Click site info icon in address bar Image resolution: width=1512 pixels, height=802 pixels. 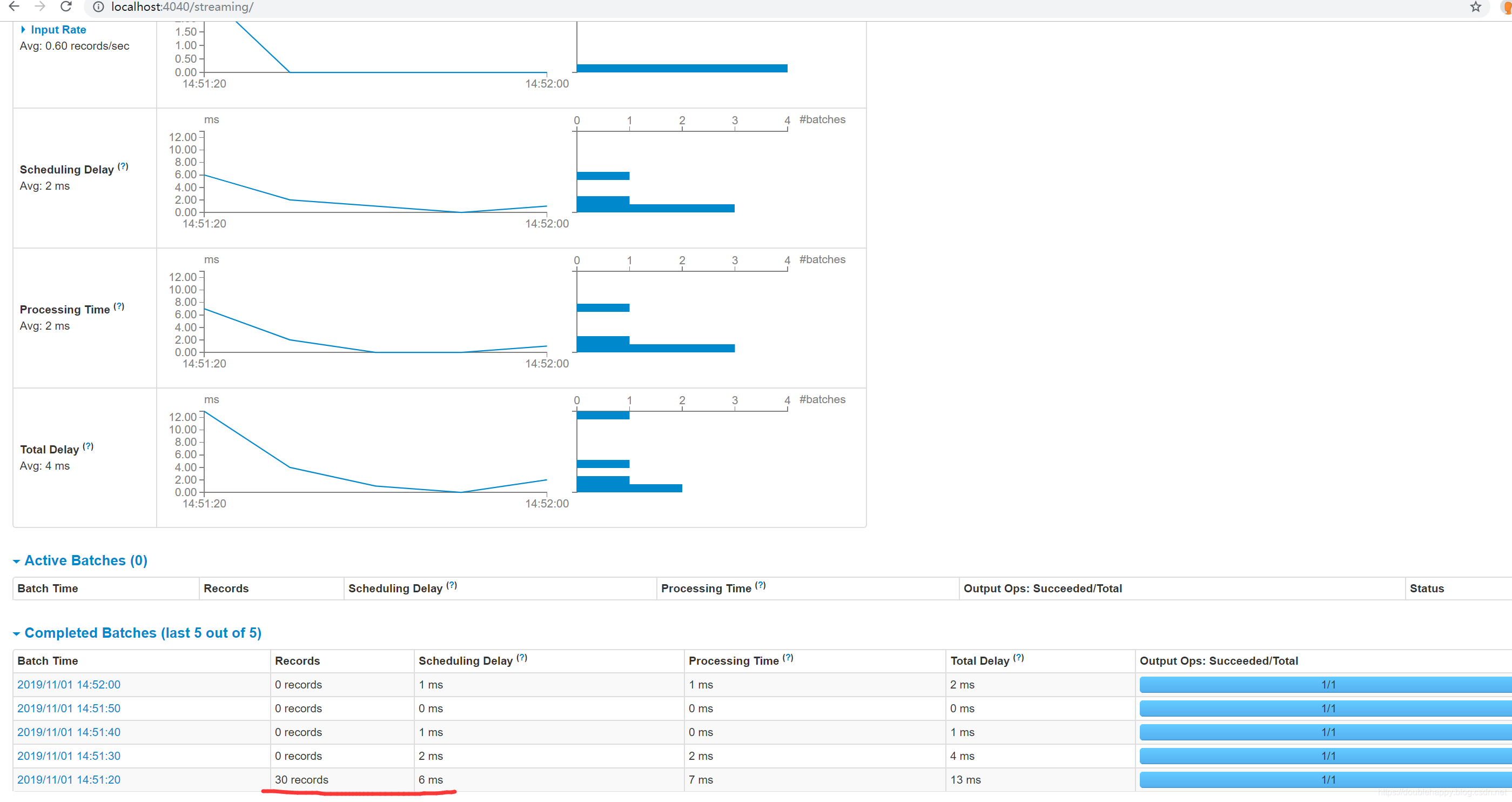click(99, 7)
